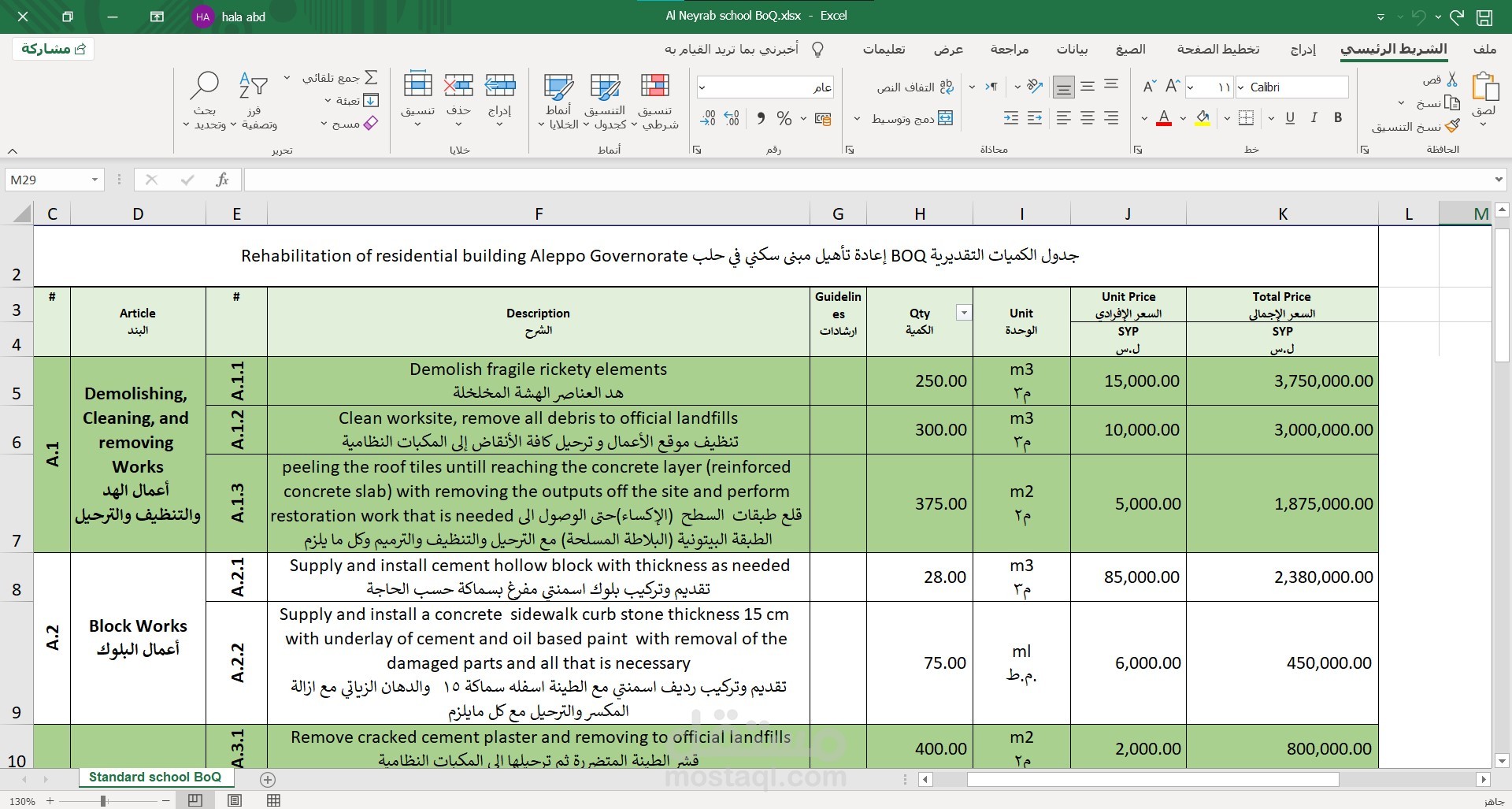Toggle bottom vertical alignment
The height and width of the screenshot is (809, 1512).
click(x=1064, y=87)
